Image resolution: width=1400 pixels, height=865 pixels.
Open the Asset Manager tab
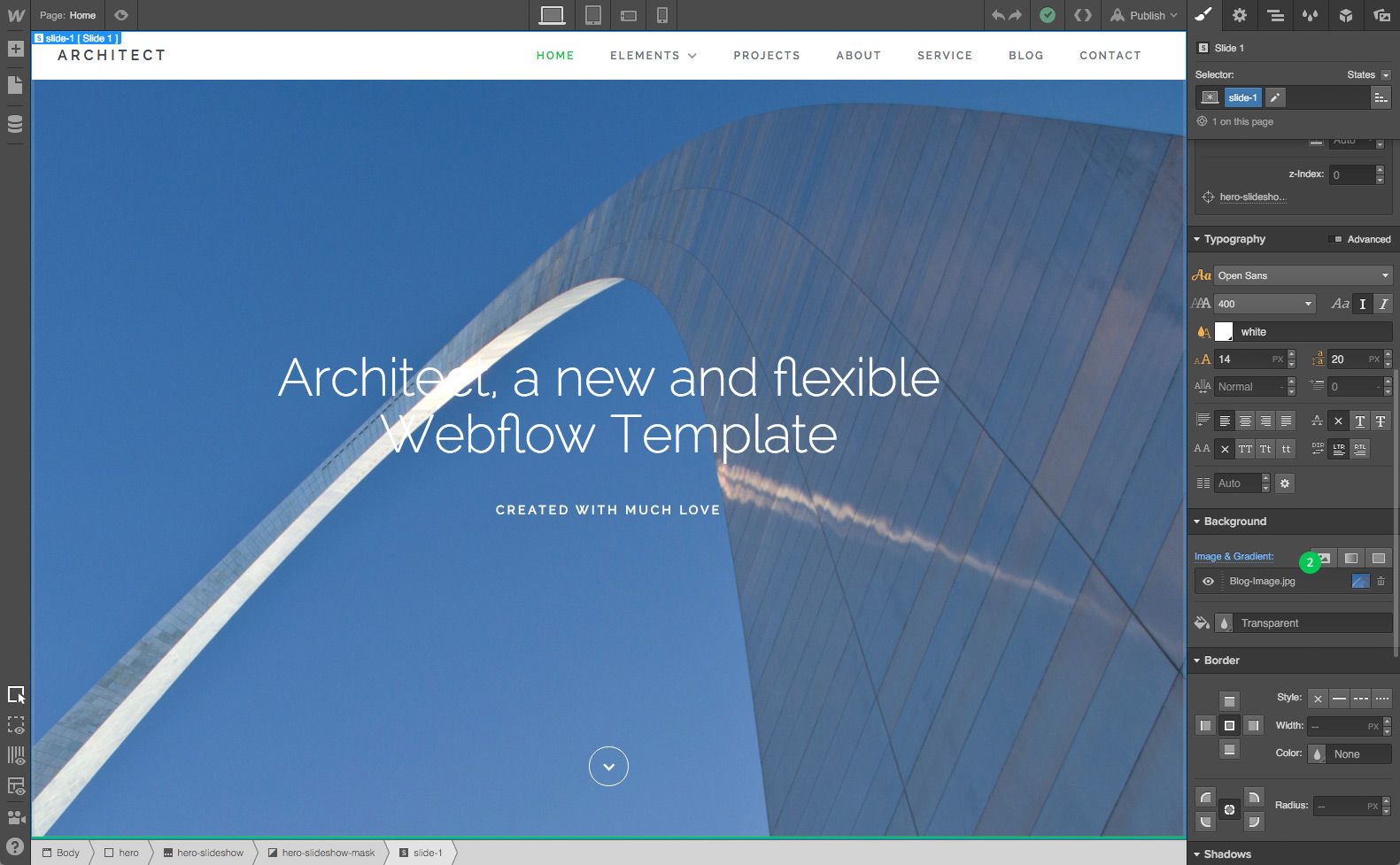tap(1381, 15)
